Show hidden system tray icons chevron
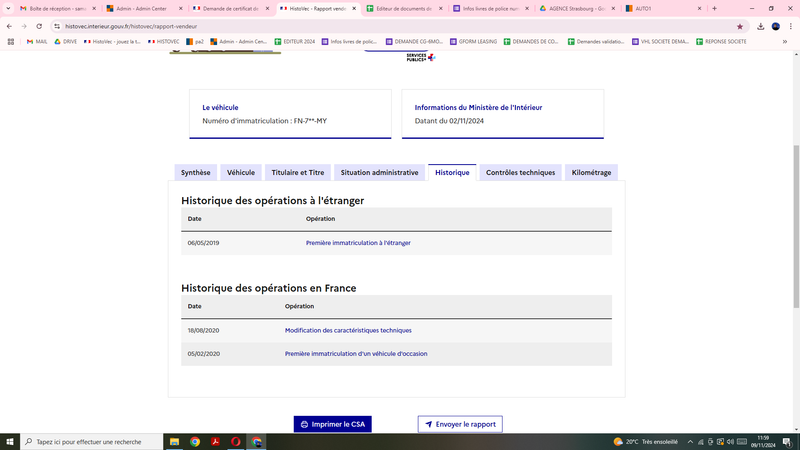The image size is (800, 450). 690,442
